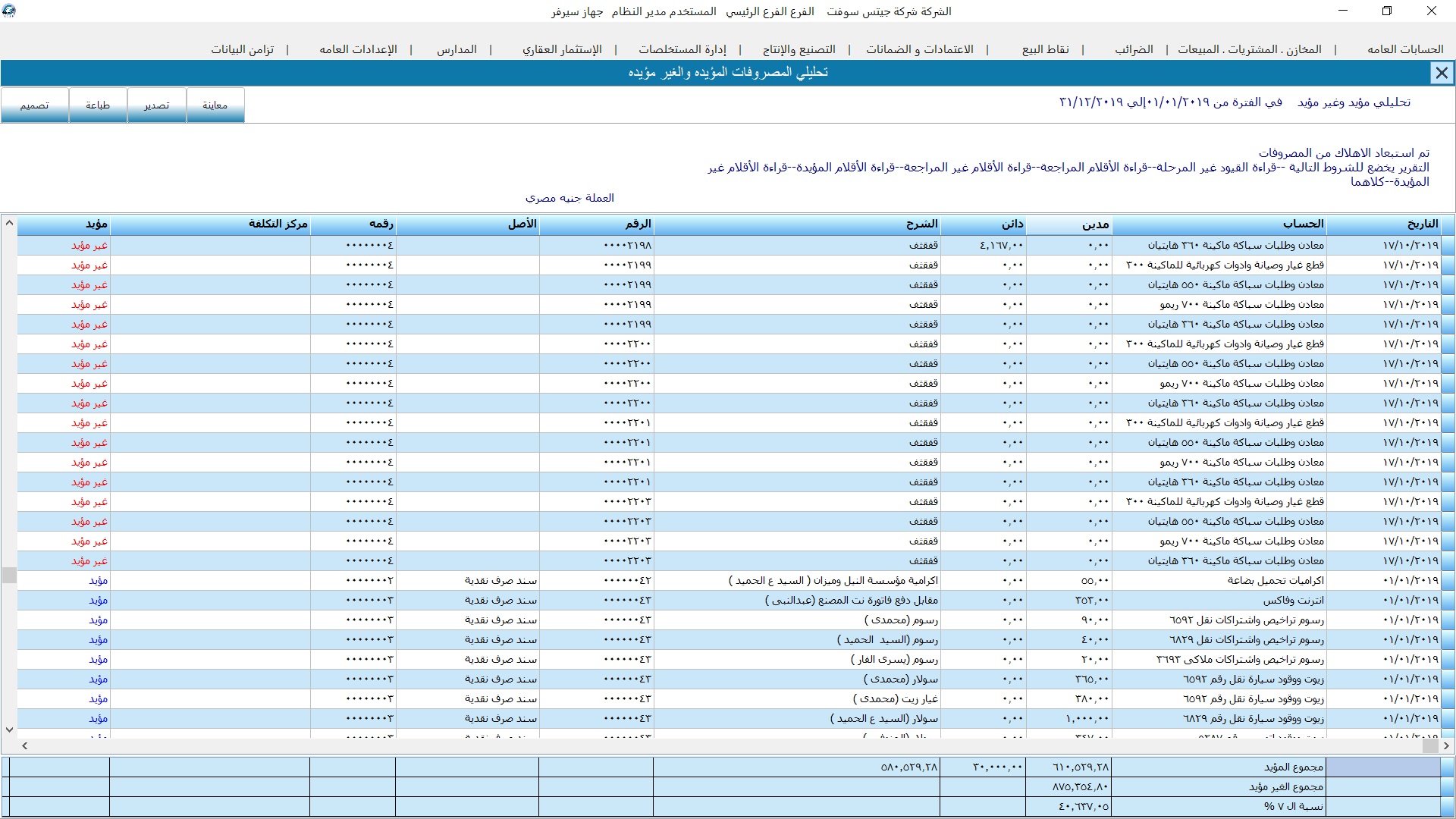Click percentage value ٤٠,٦٣٧,٠٥
This screenshot has width=1456, height=819.
(x=1083, y=806)
